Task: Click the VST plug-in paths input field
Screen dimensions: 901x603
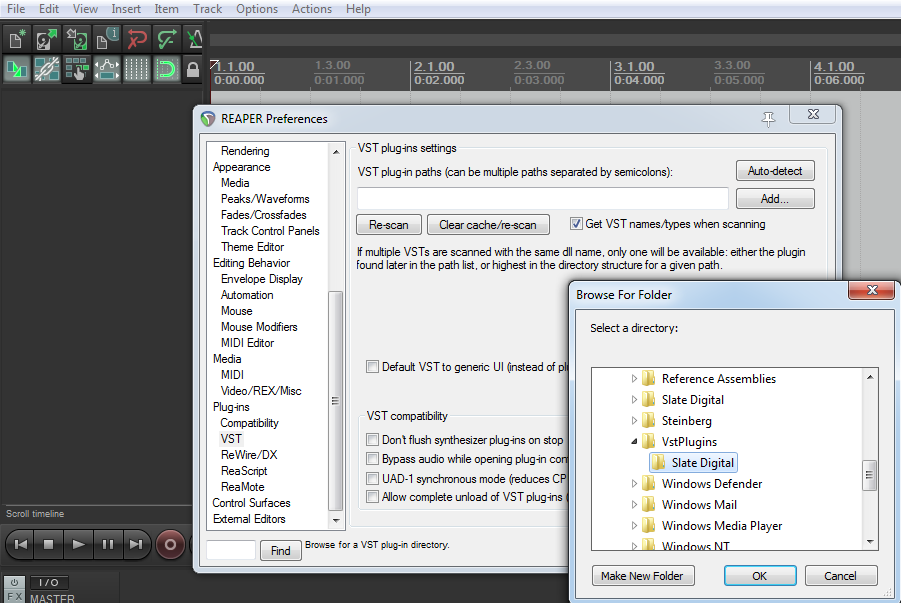Action: pyautogui.click(x=542, y=199)
